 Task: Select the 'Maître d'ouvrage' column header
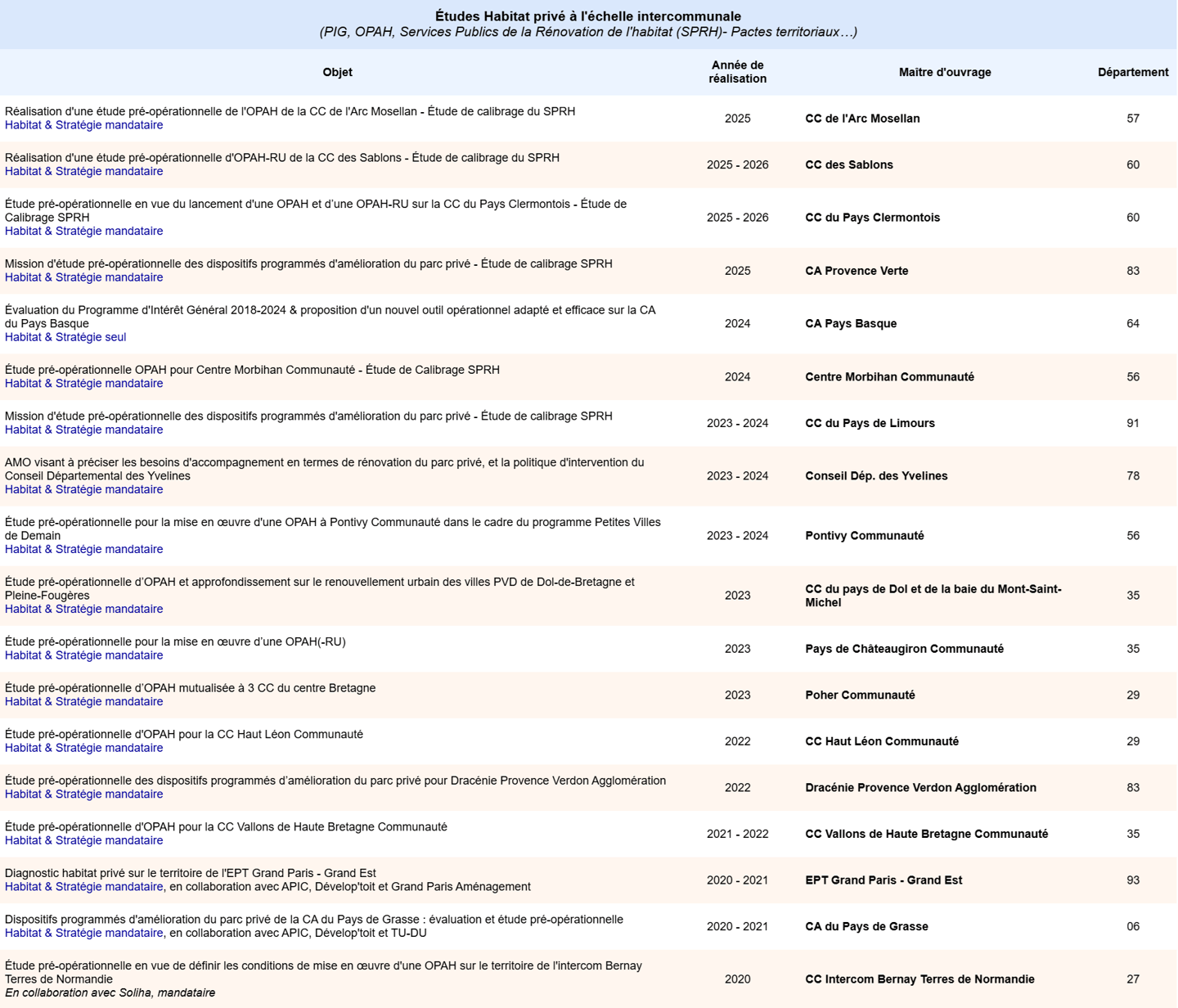pyautogui.click(x=945, y=72)
